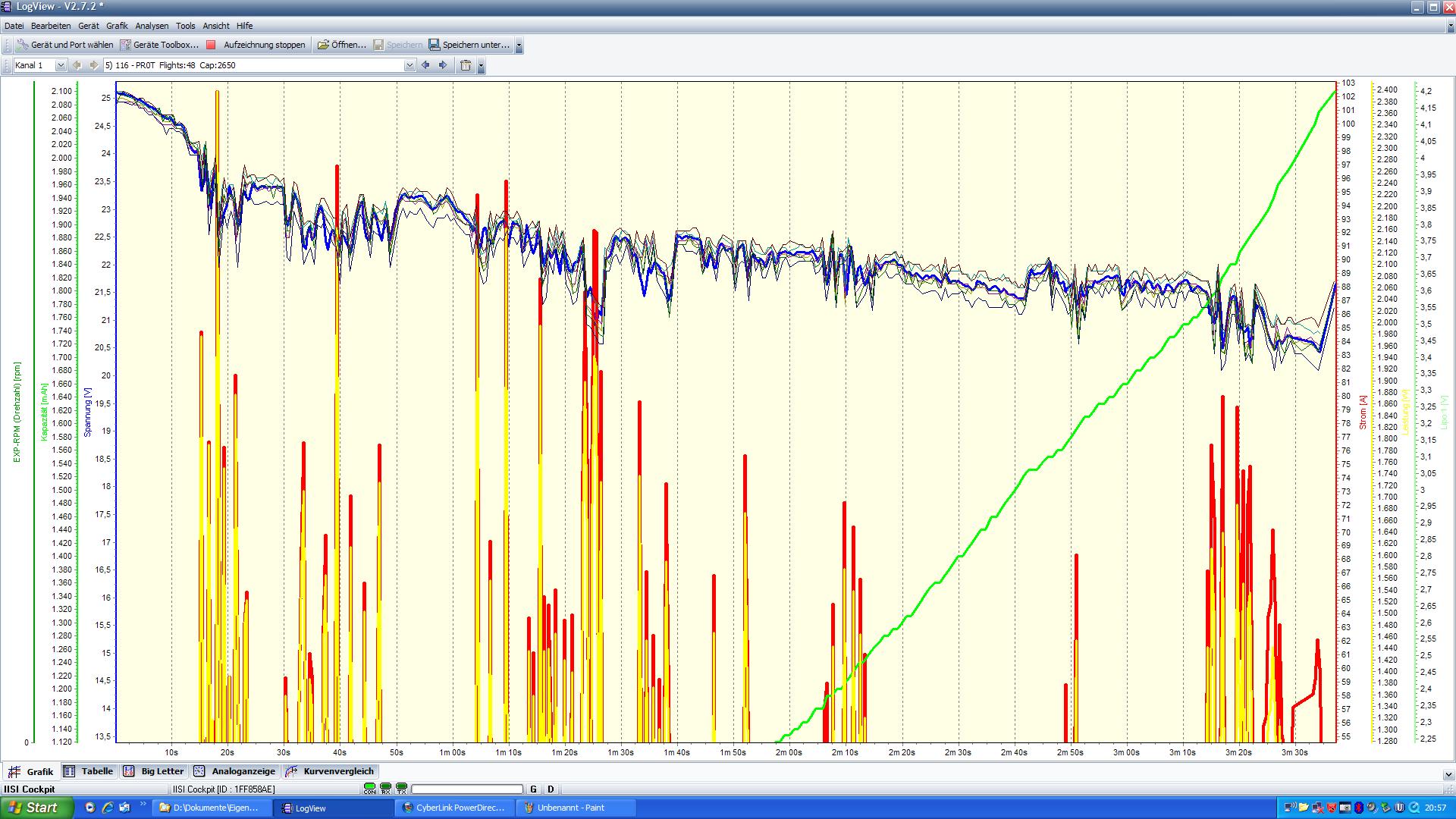Open the Kanal 1 channel dropdown
Image resolution: width=1456 pixels, height=819 pixels.
(61, 65)
